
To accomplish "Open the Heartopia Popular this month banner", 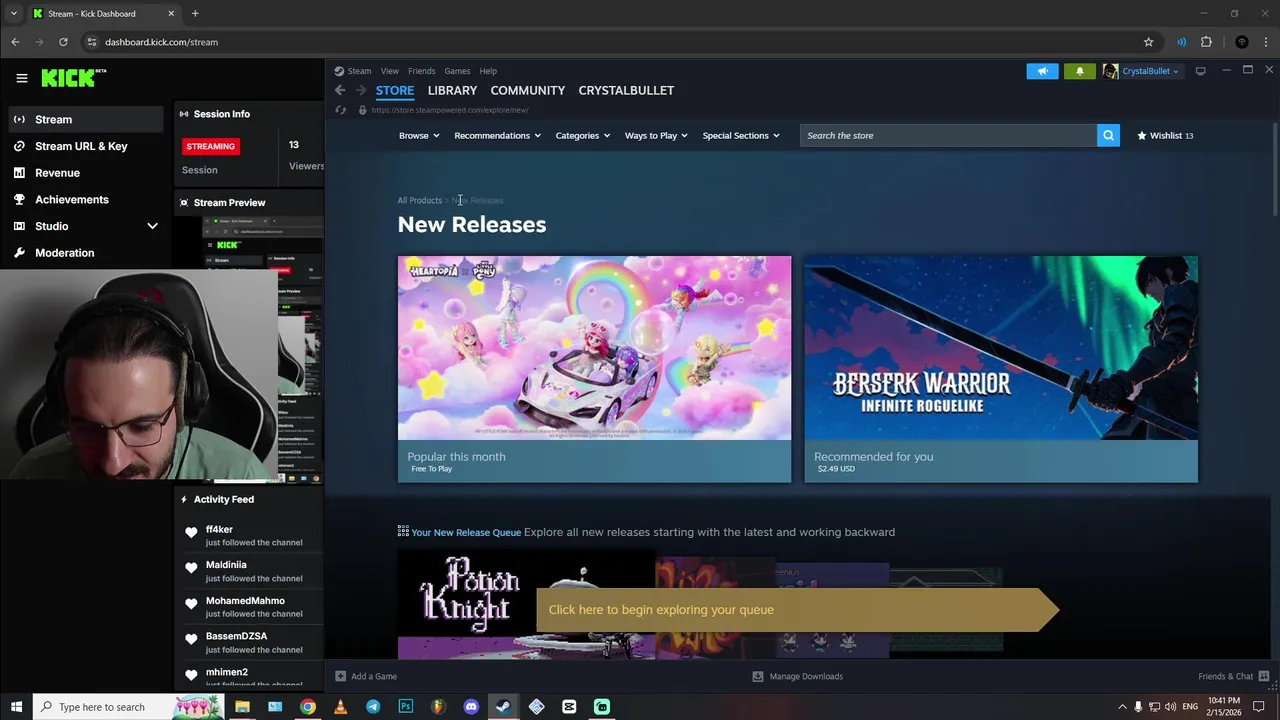I will [594, 369].
